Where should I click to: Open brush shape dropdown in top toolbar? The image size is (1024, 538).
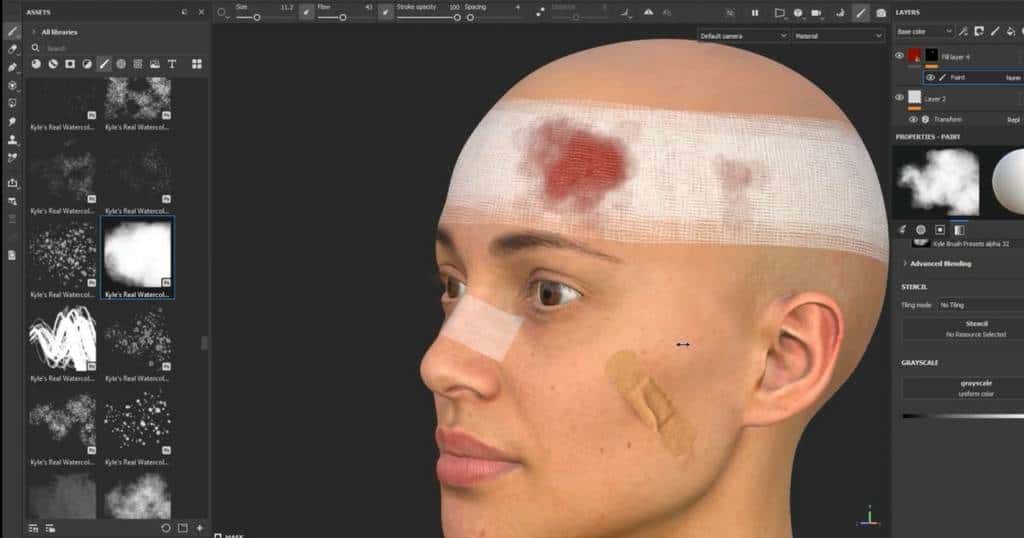click(x=223, y=12)
